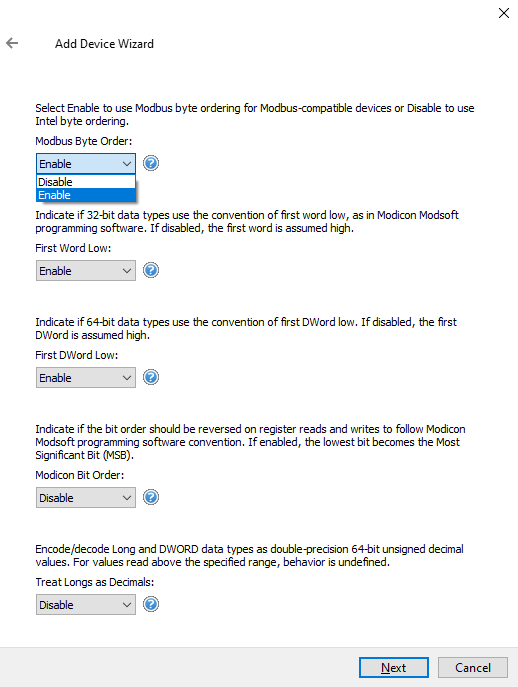Image resolution: width=518 pixels, height=687 pixels.
Task: Open help for First DWord Low
Action: point(151,377)
